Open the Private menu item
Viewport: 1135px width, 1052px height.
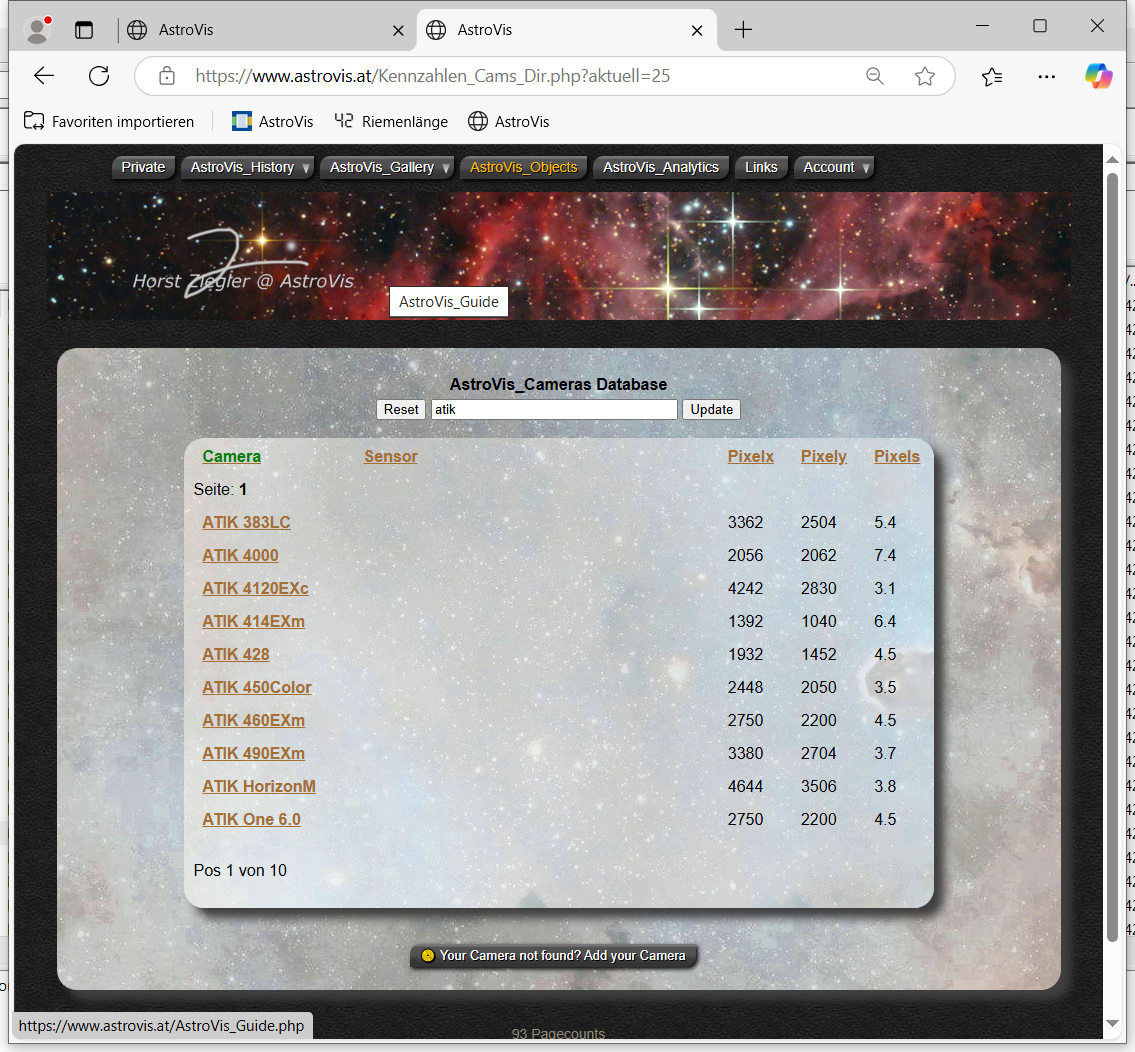point(143,167)
